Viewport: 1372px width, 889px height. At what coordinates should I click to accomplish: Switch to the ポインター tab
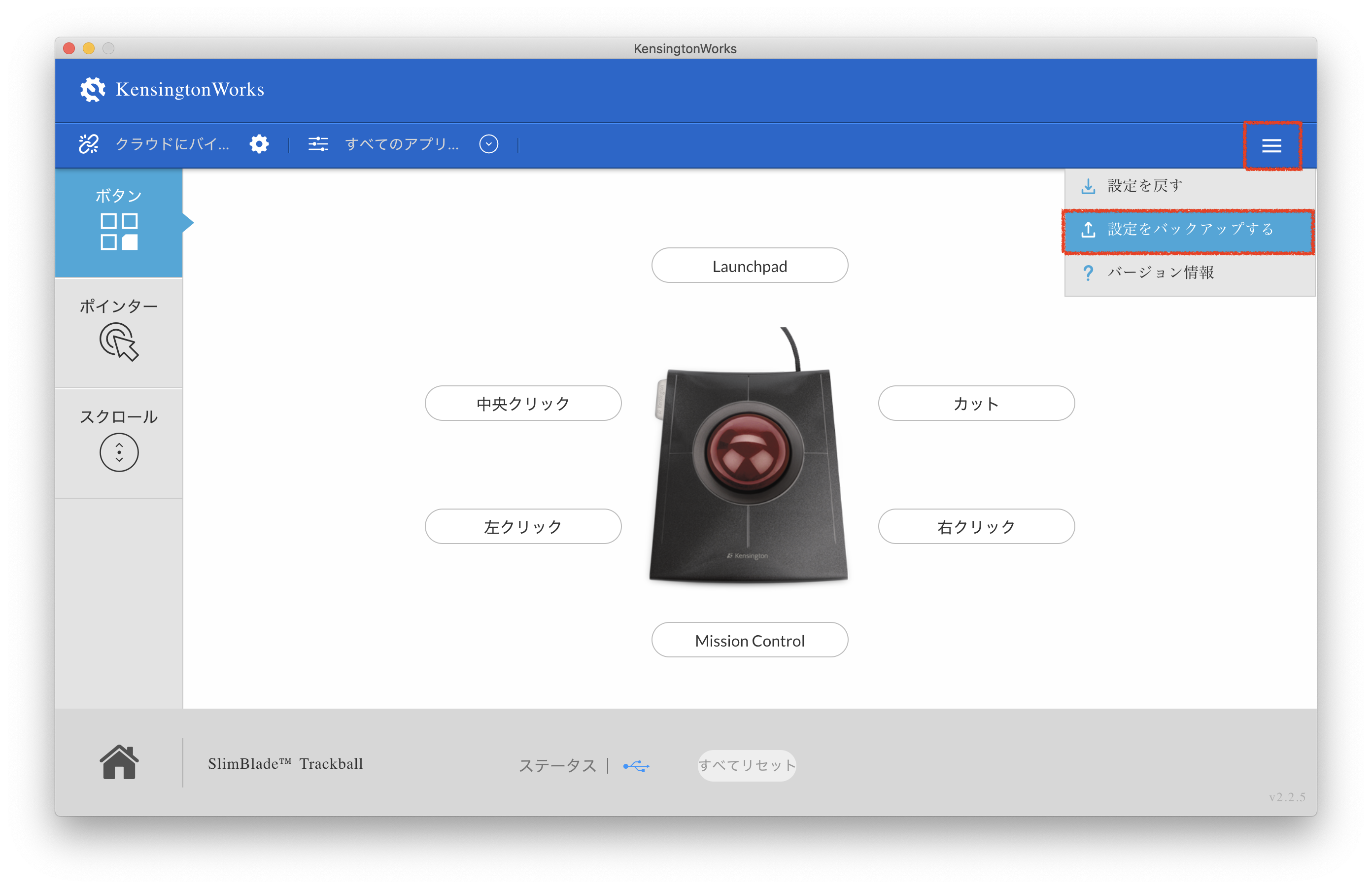[119, 333]
